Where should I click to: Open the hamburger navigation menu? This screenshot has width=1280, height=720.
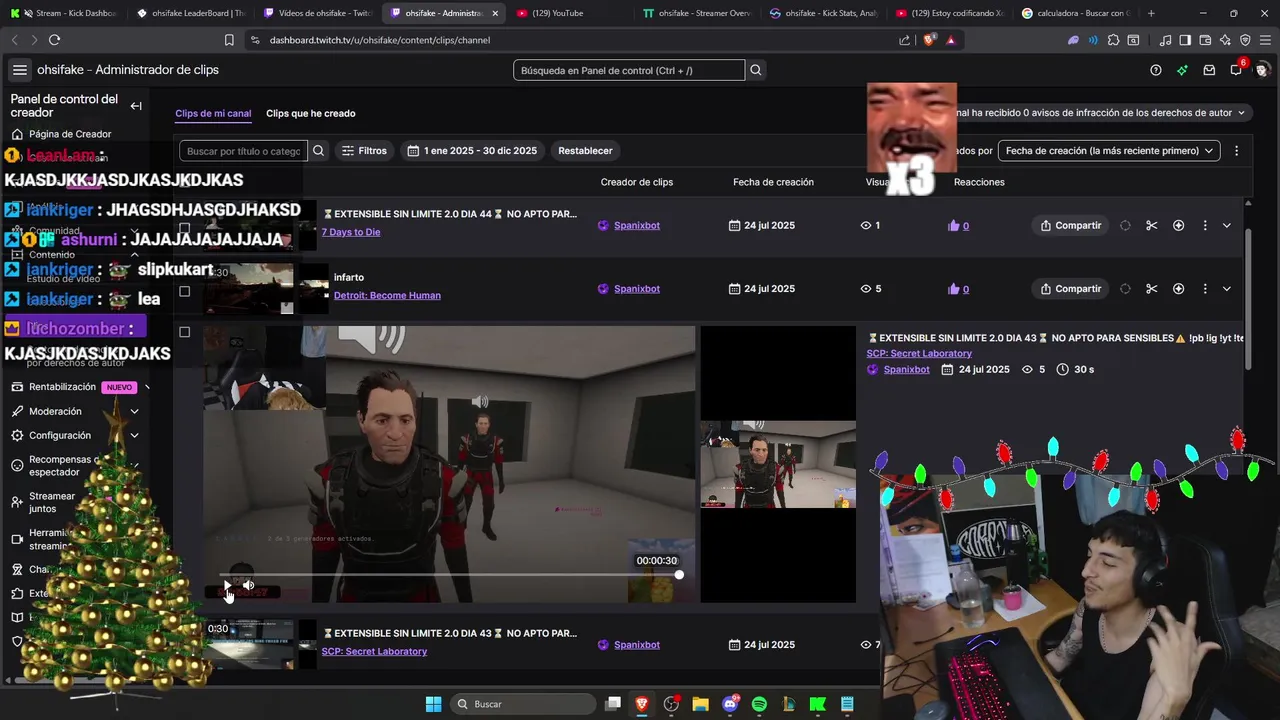20,70
